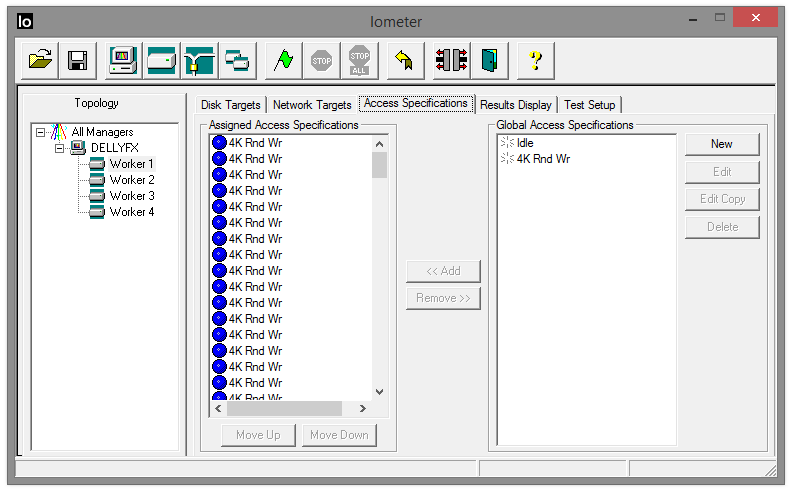Maximize the Iometer window

[x=720, y=18]
